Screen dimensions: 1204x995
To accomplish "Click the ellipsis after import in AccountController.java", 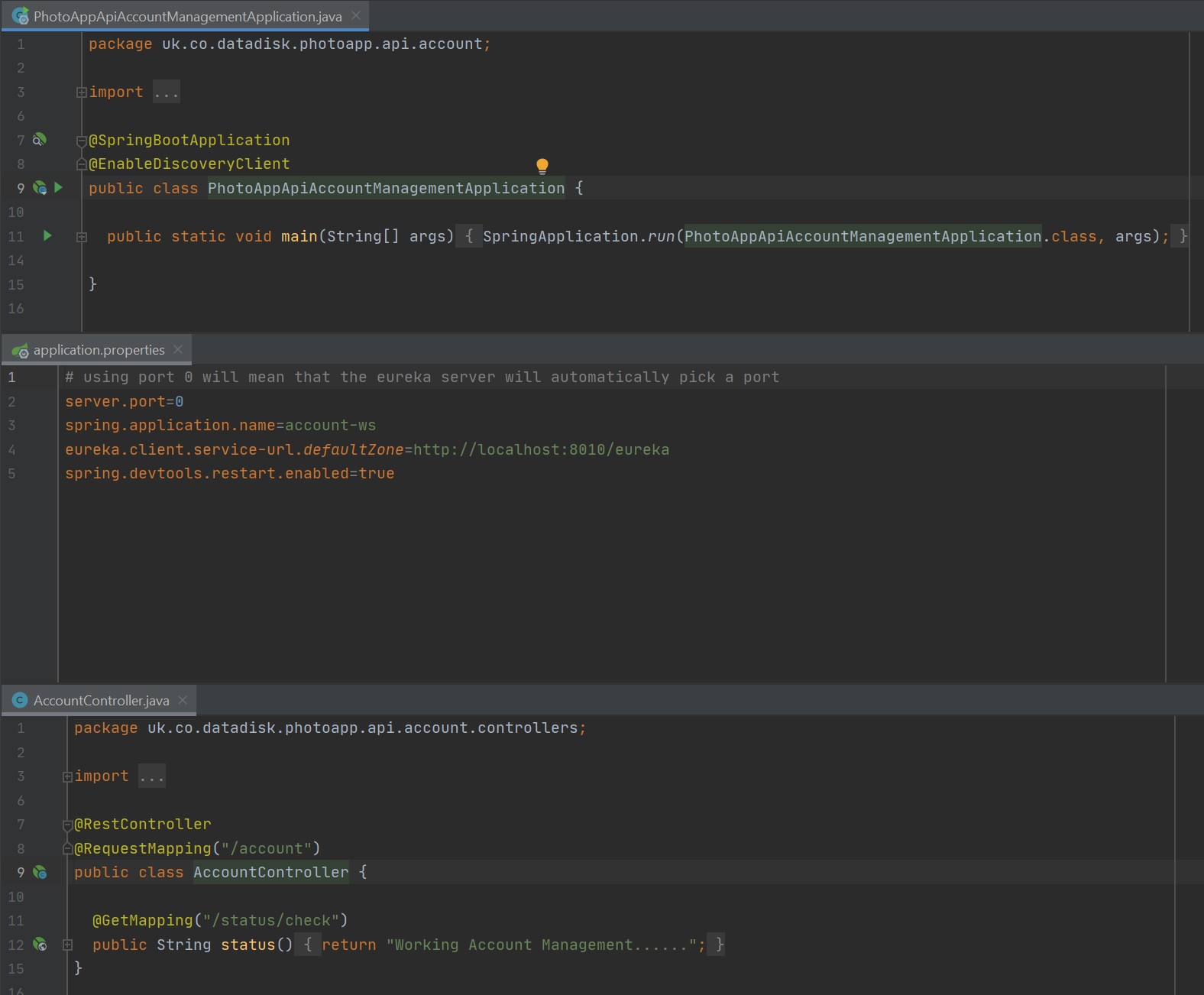I will coord(151,776).
